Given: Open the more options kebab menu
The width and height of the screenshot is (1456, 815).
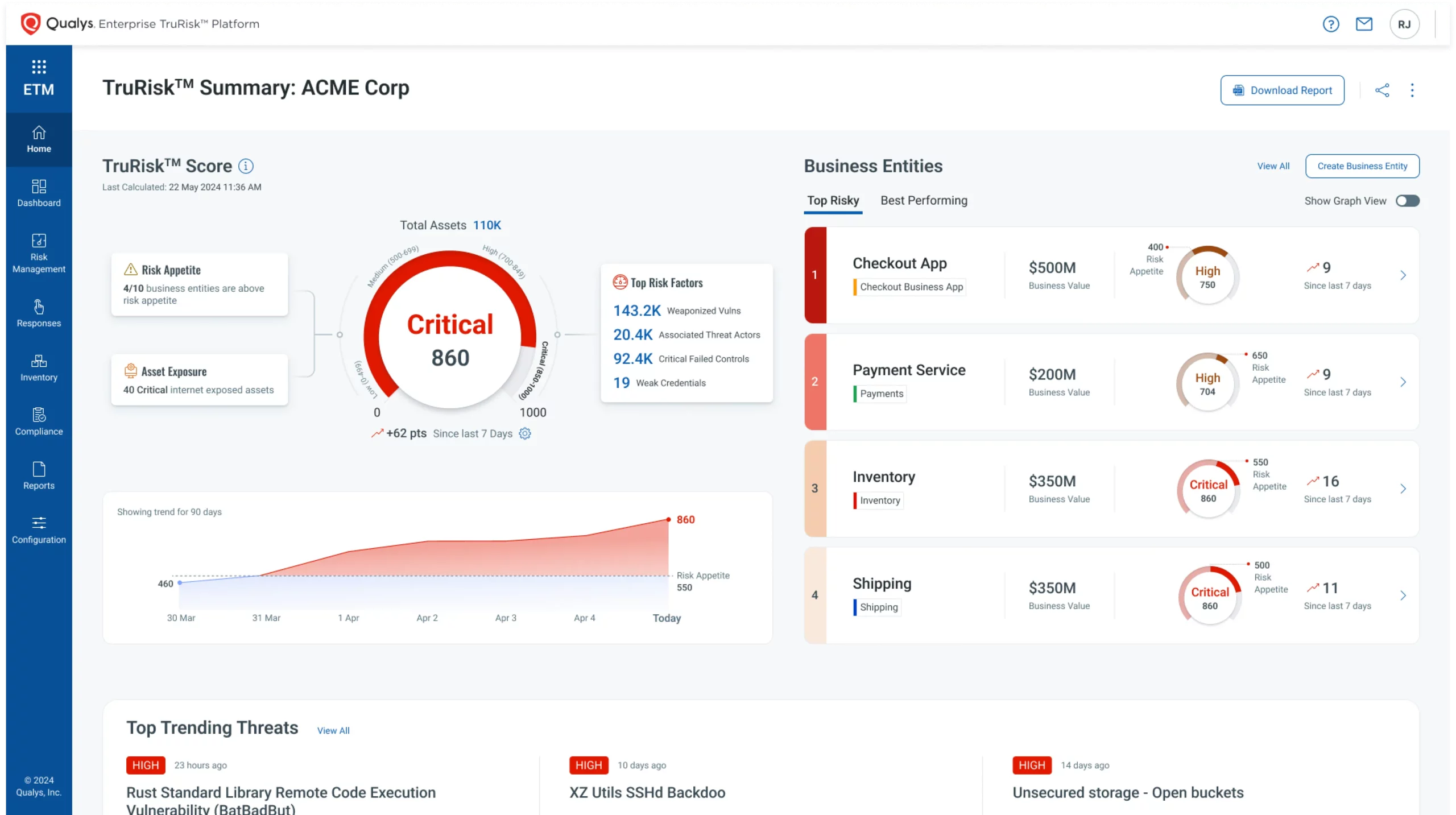Looking at the screenshot, I should pos(1413,90).
